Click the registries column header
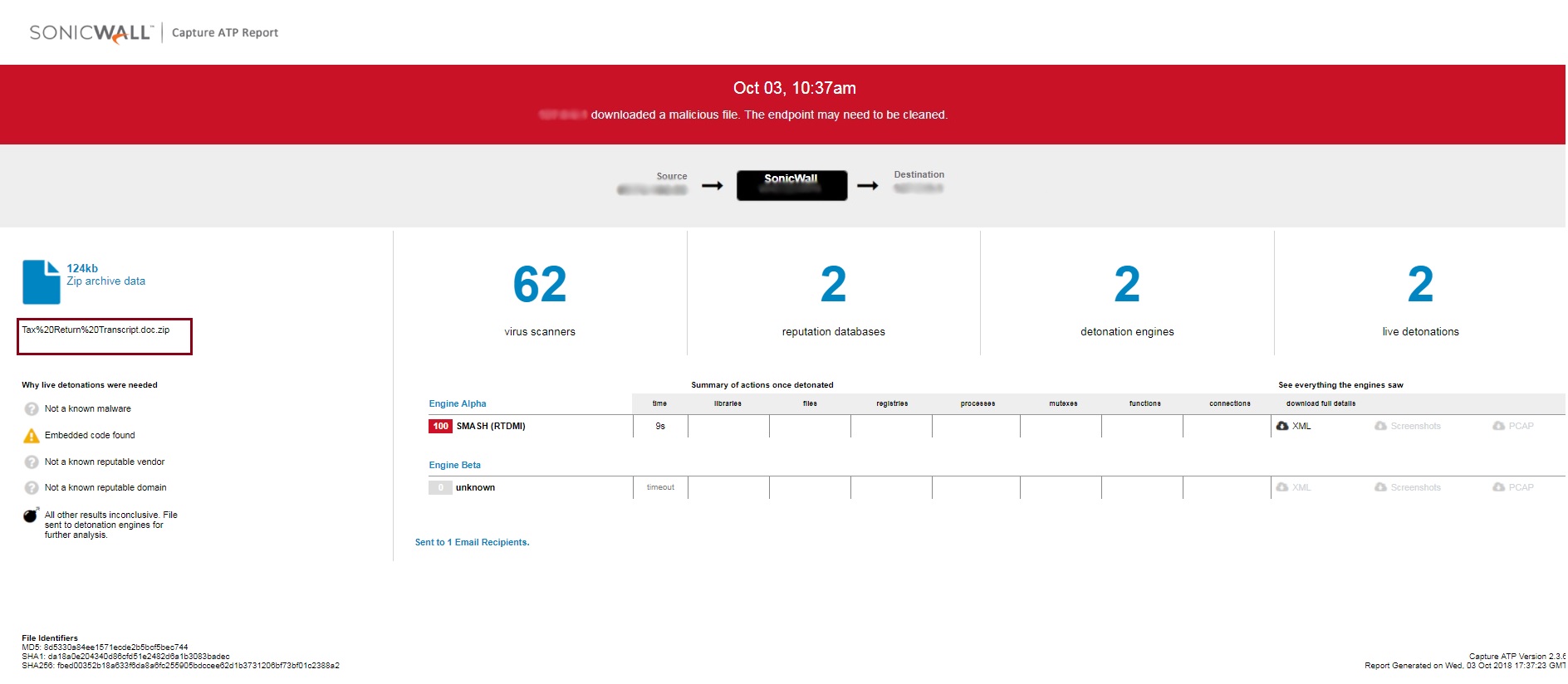This screenshot has height=684, width=1568. click(892, 404)
